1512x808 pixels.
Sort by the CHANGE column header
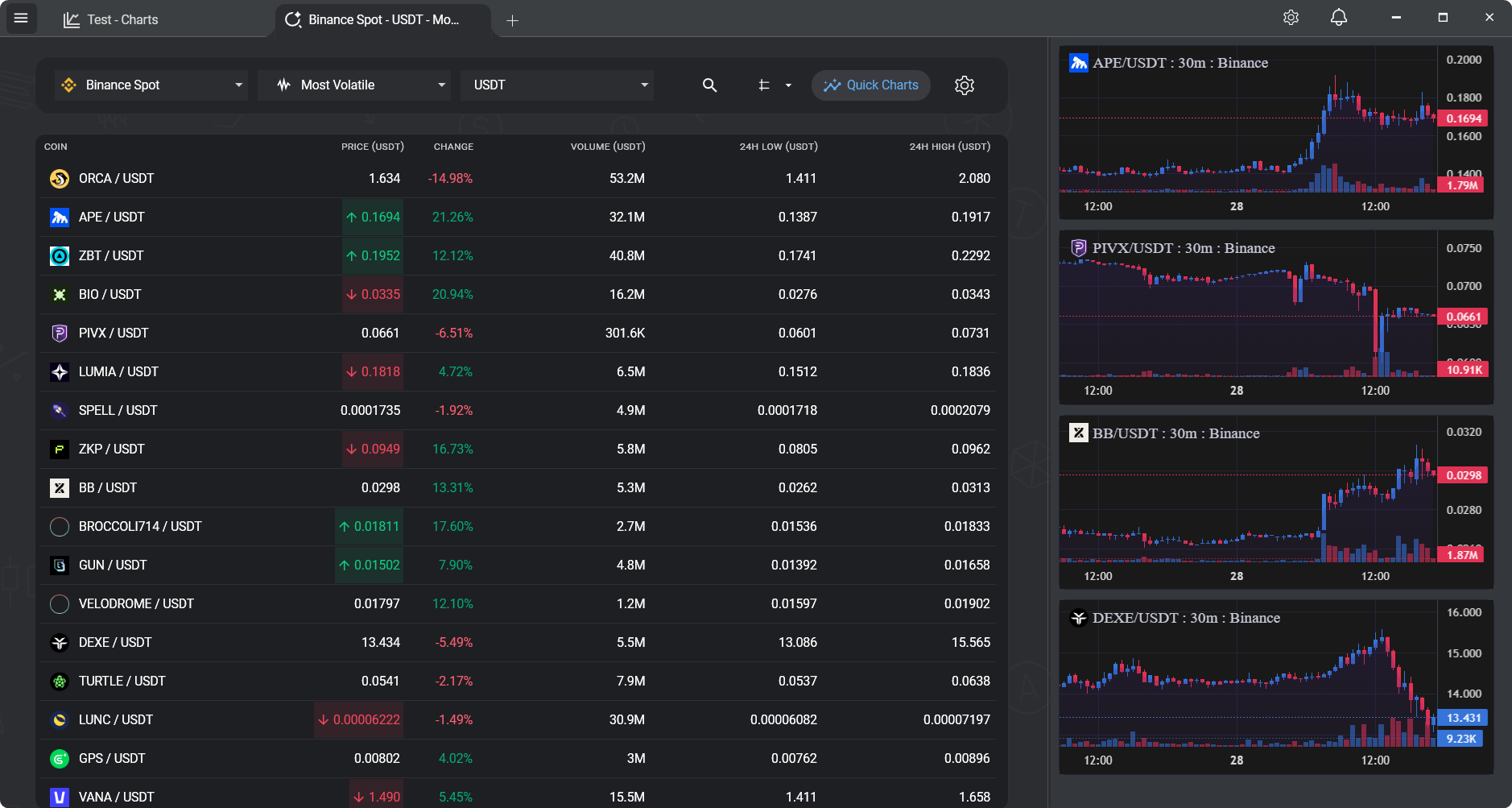pyautogui.click(x=453, y=147)
